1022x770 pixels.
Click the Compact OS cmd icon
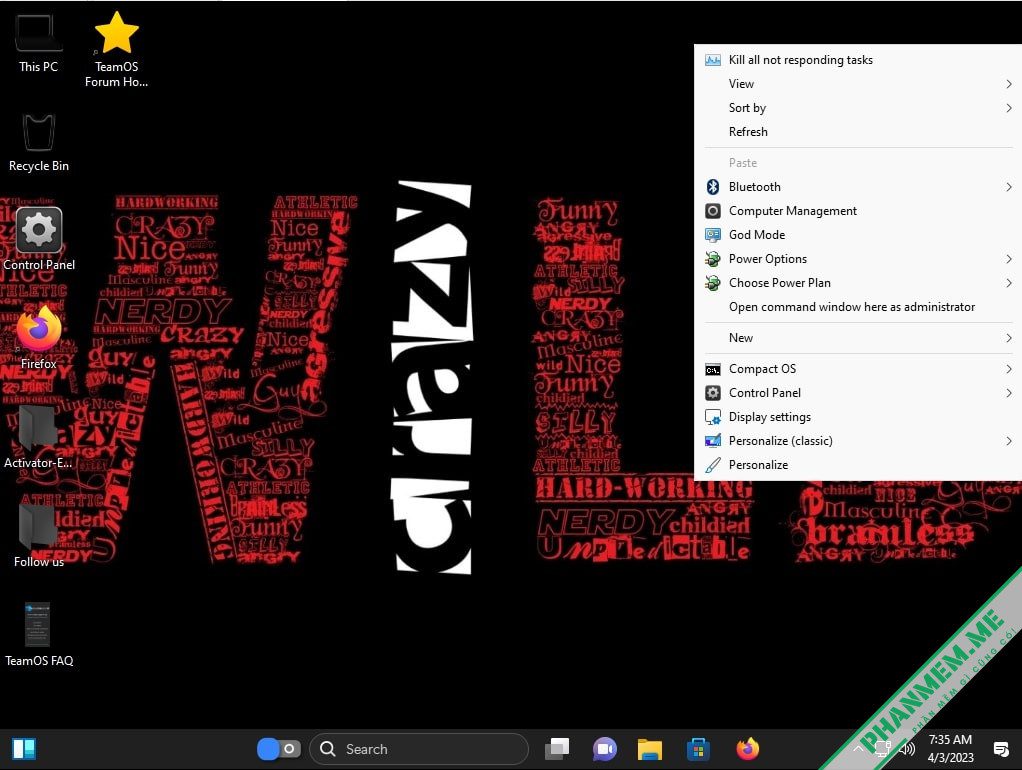coord(713,370)
